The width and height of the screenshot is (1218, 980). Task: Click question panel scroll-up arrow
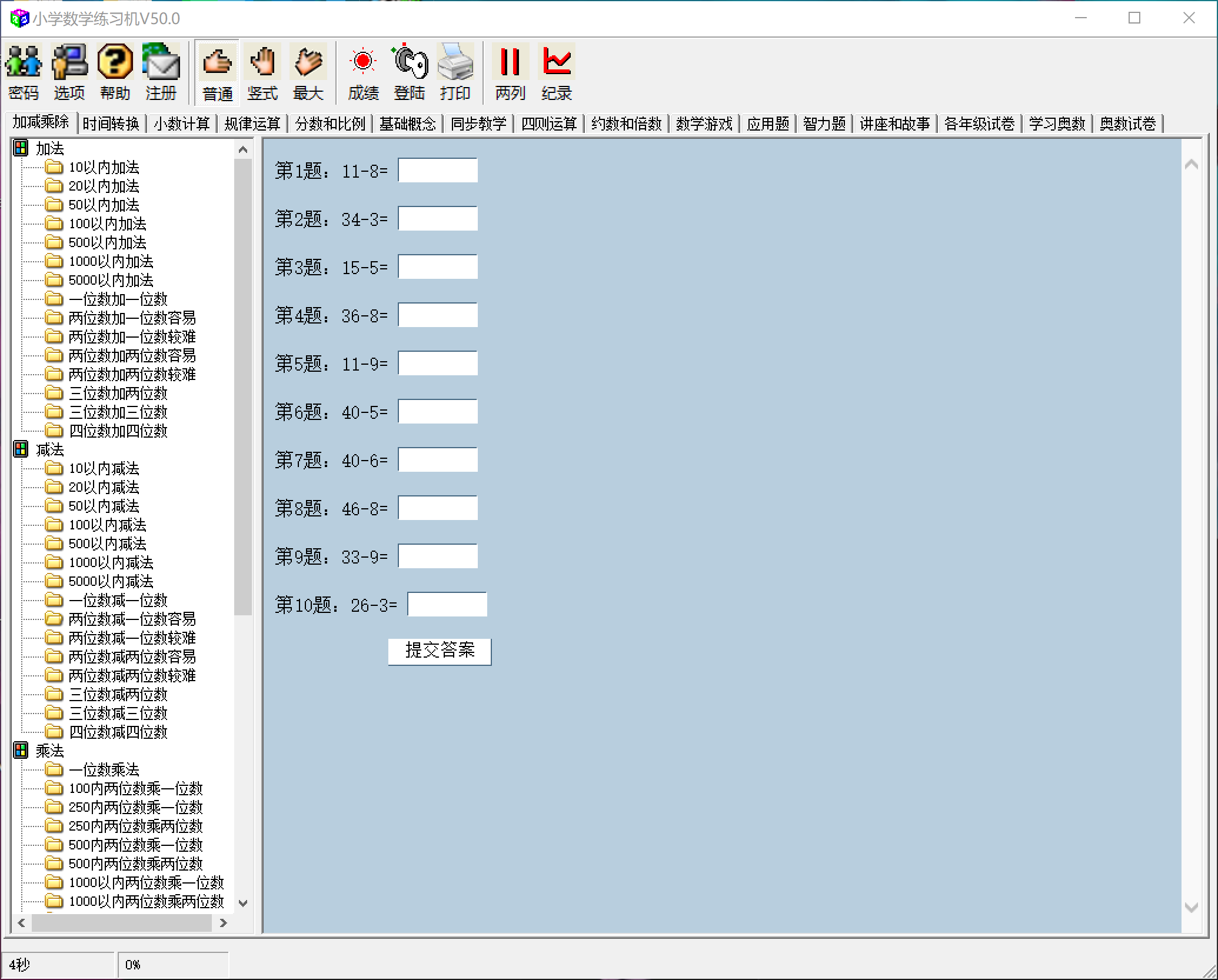tap(1191, 165)
